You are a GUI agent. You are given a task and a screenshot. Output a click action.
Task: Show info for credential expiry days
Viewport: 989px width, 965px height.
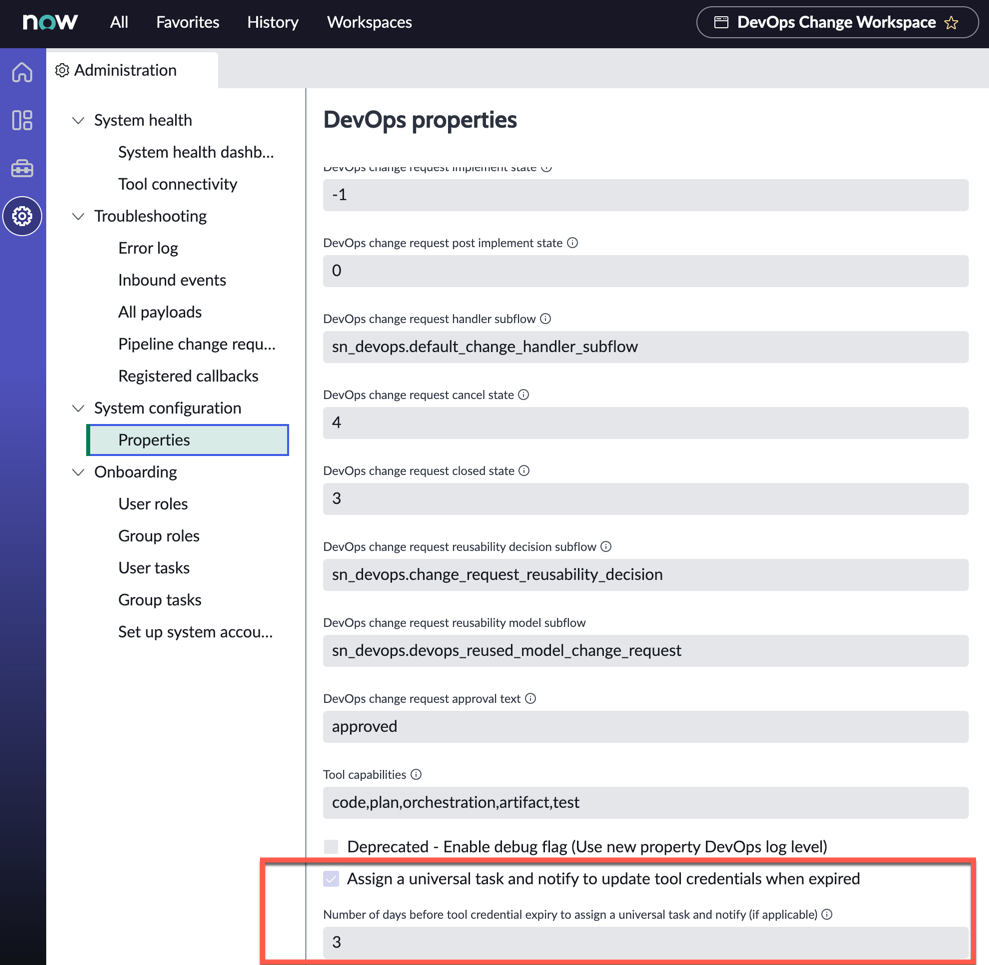(x=827, y=914)
